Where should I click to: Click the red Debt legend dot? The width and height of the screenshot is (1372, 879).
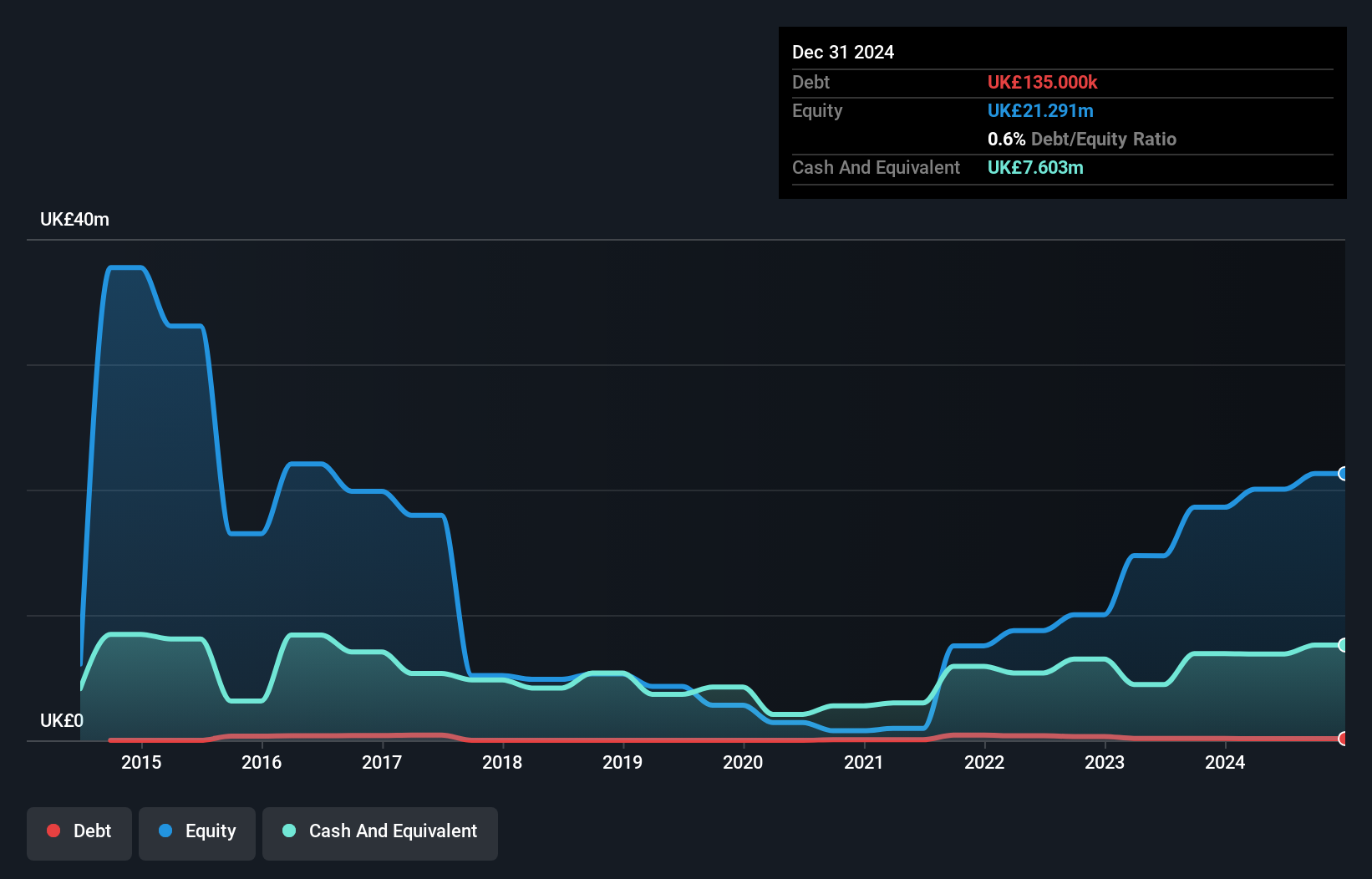point(53,831)
